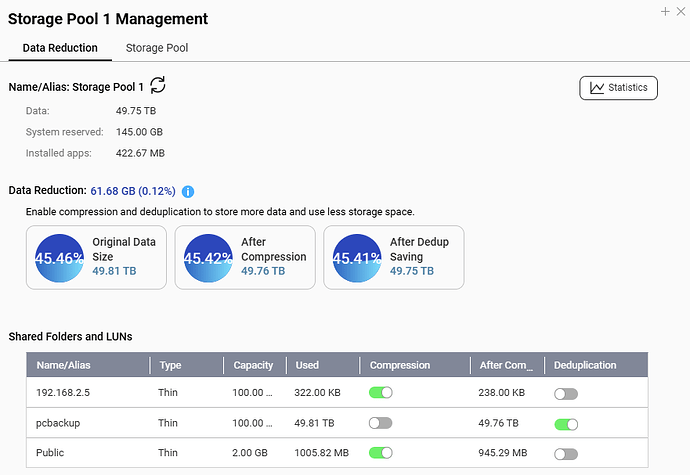Select the pcbackup row in the table

90,423
